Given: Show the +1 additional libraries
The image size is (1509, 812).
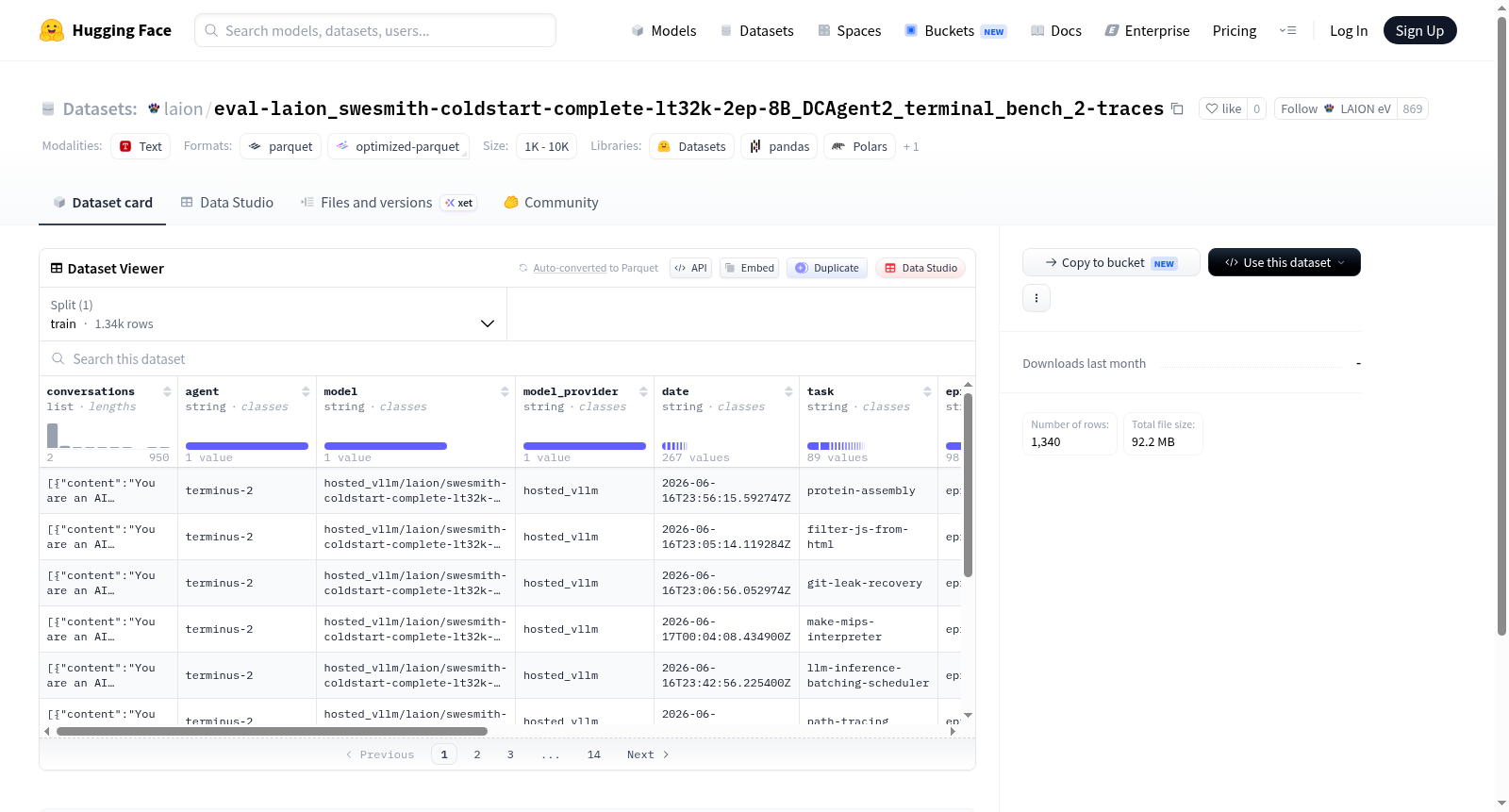Looking at the screenshot, I should pyautogui.click(x=911, y=146).
